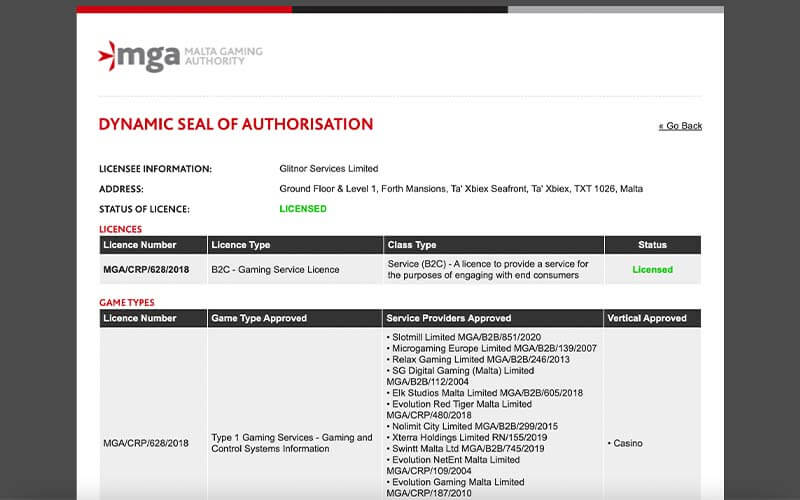Click the Service Providers Approved column header
The image size is (800, 500).
(x=492, y=318)
